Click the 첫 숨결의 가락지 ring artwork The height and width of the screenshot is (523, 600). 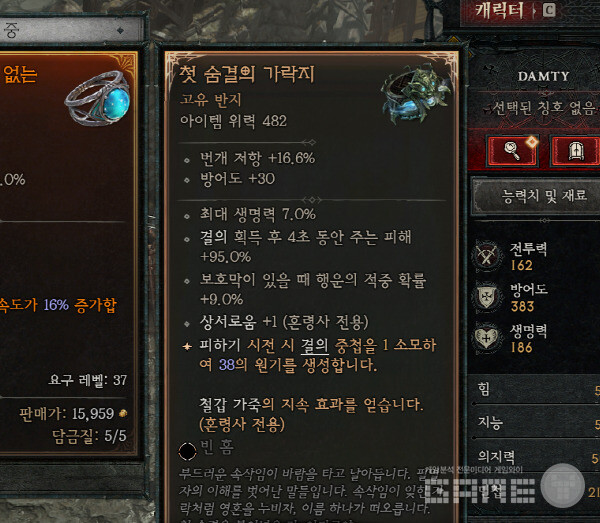tap(415, 94)
